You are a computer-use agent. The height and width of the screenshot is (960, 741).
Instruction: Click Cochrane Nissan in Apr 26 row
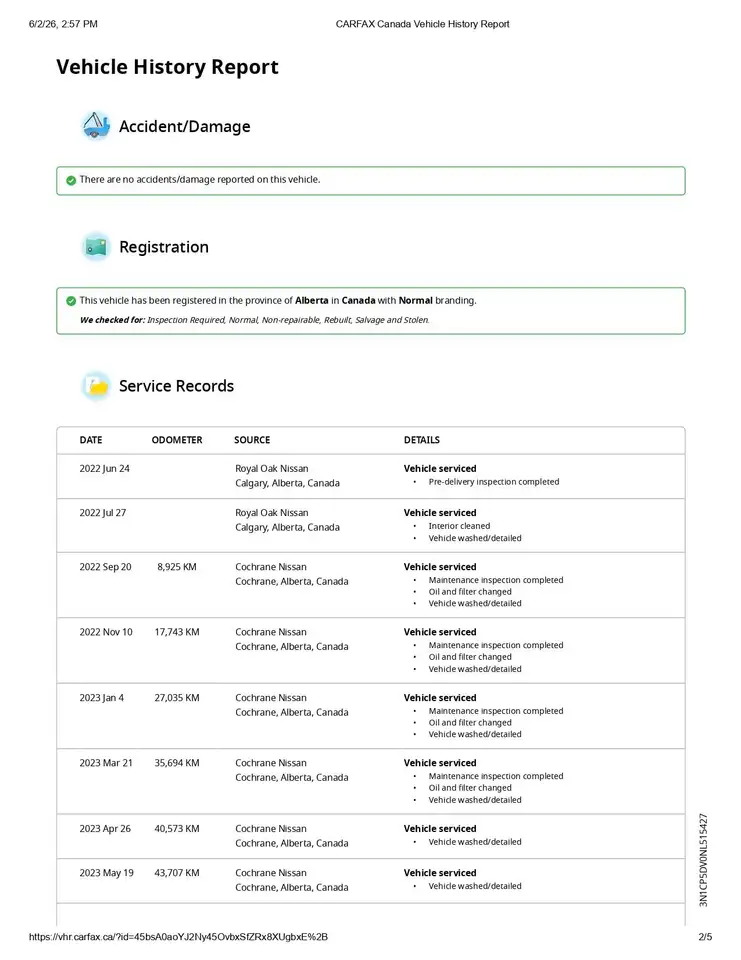[x=271, y=828]
